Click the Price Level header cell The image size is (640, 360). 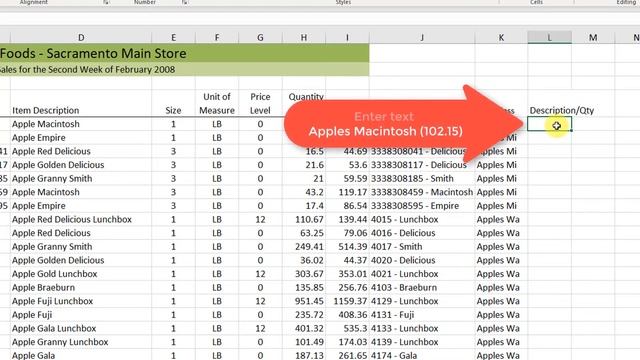[x=260, y=103]
